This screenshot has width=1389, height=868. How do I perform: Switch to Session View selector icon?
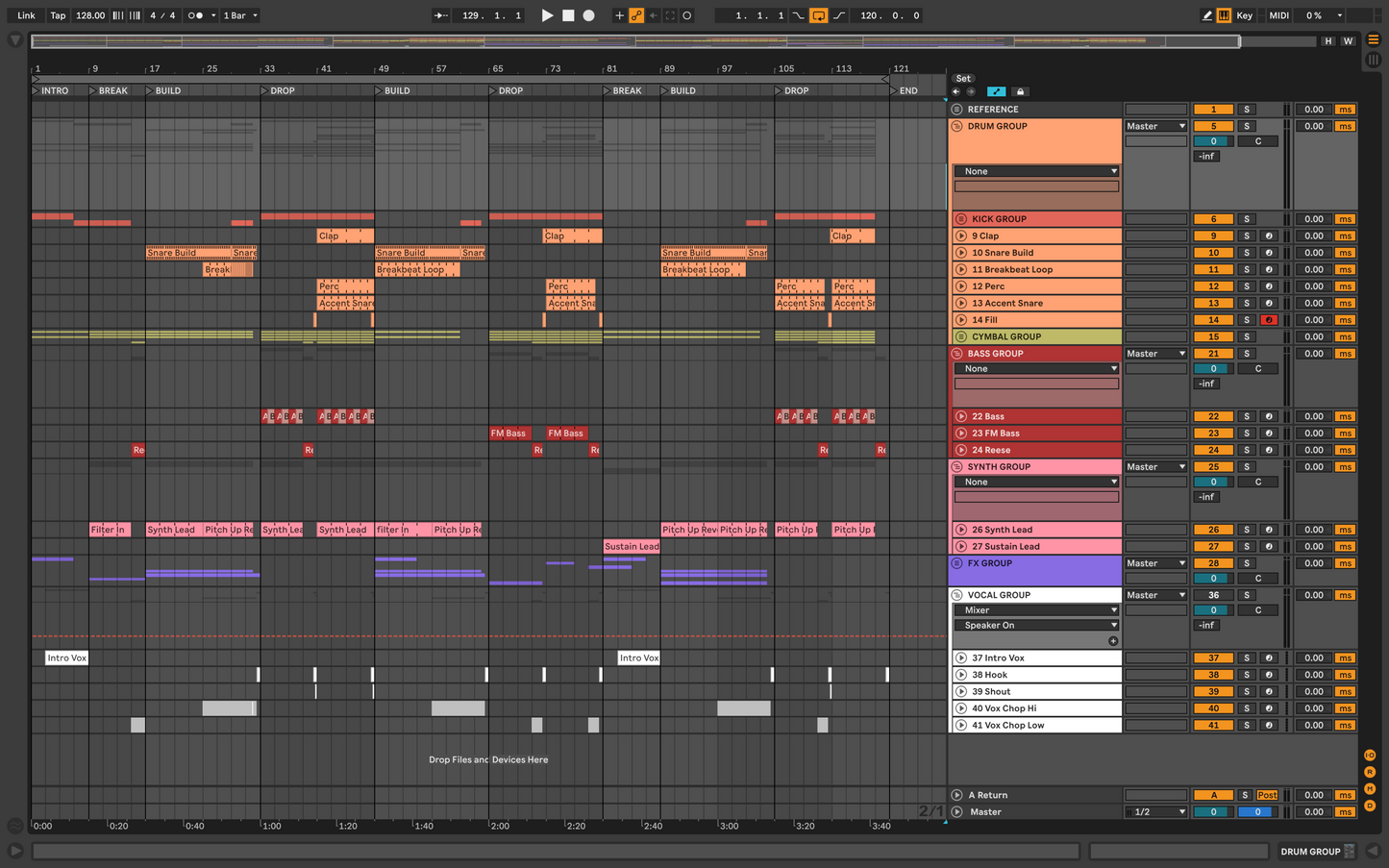tap(1373, 60)
